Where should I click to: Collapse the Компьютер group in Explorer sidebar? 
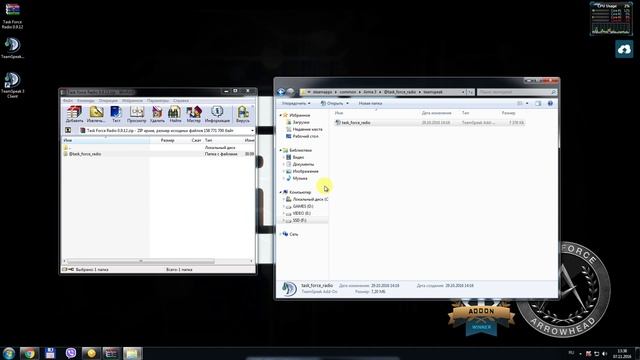coord(280,192)
